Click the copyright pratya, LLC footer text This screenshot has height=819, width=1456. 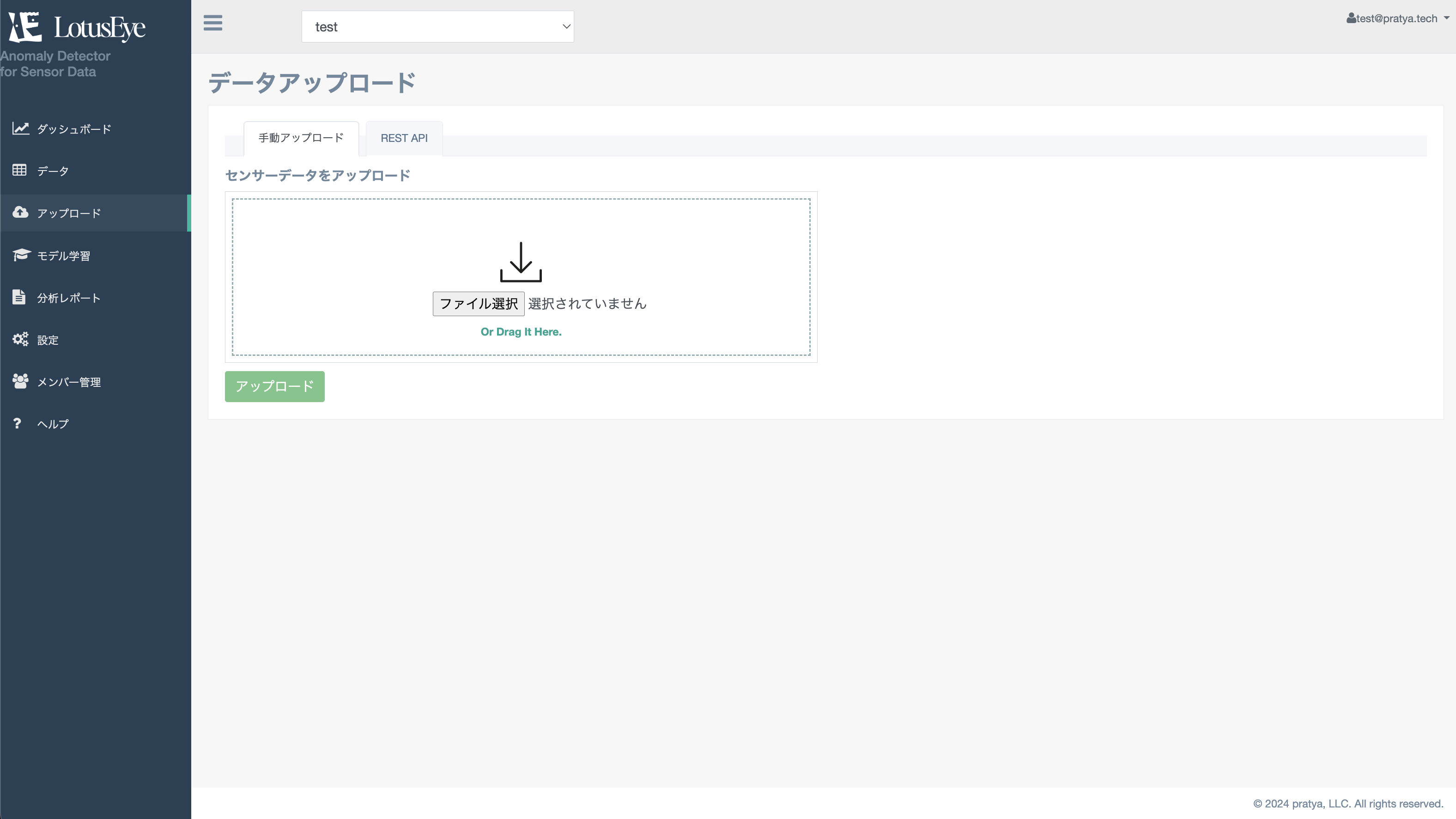1348,804
